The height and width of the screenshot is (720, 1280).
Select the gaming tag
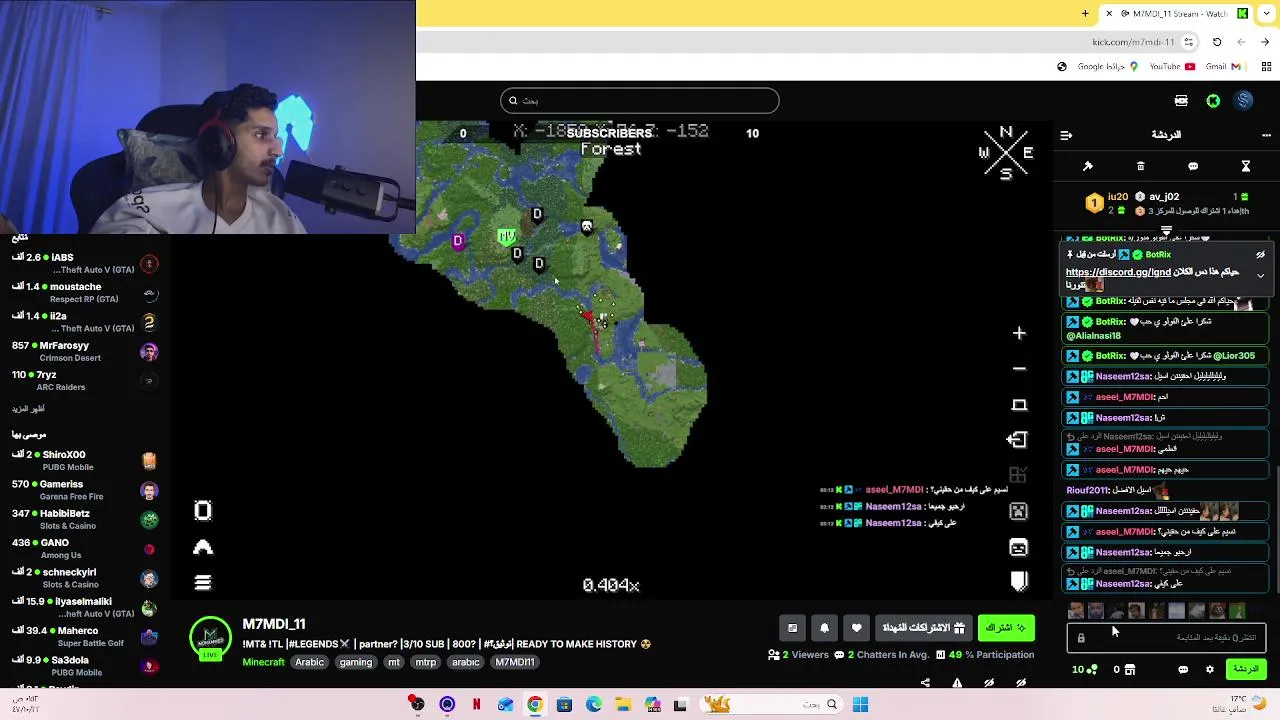(355, 662)
